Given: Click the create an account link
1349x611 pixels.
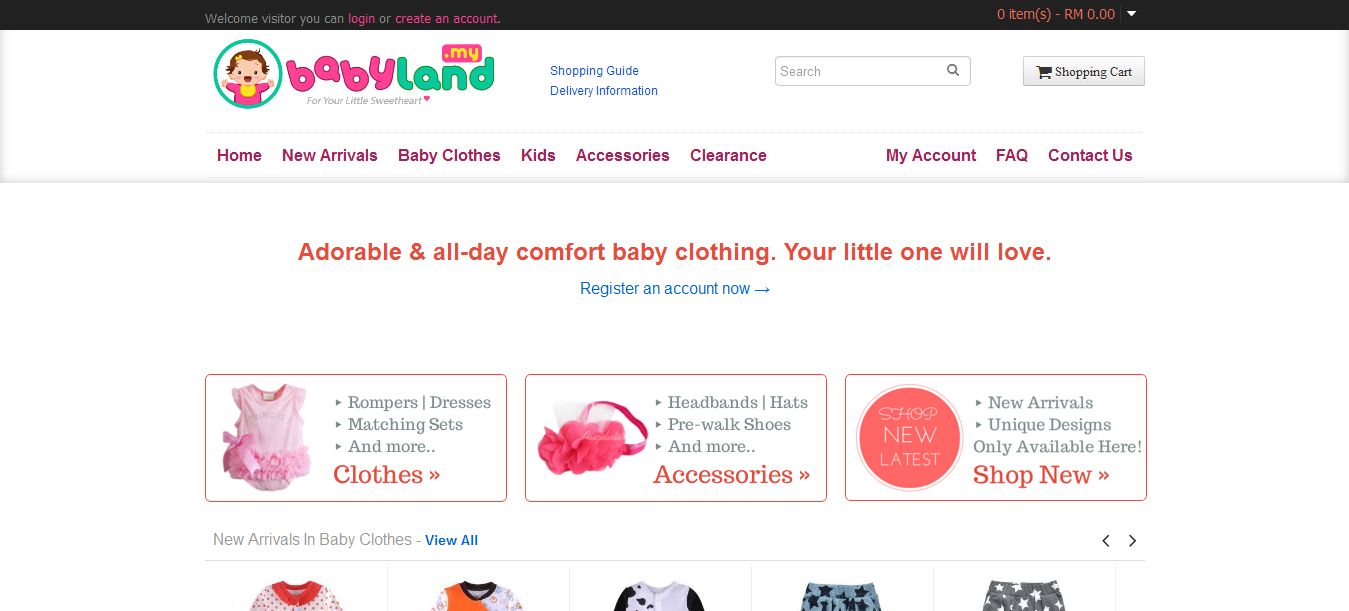Looking at the screenshot, I should tap(446, 19).
